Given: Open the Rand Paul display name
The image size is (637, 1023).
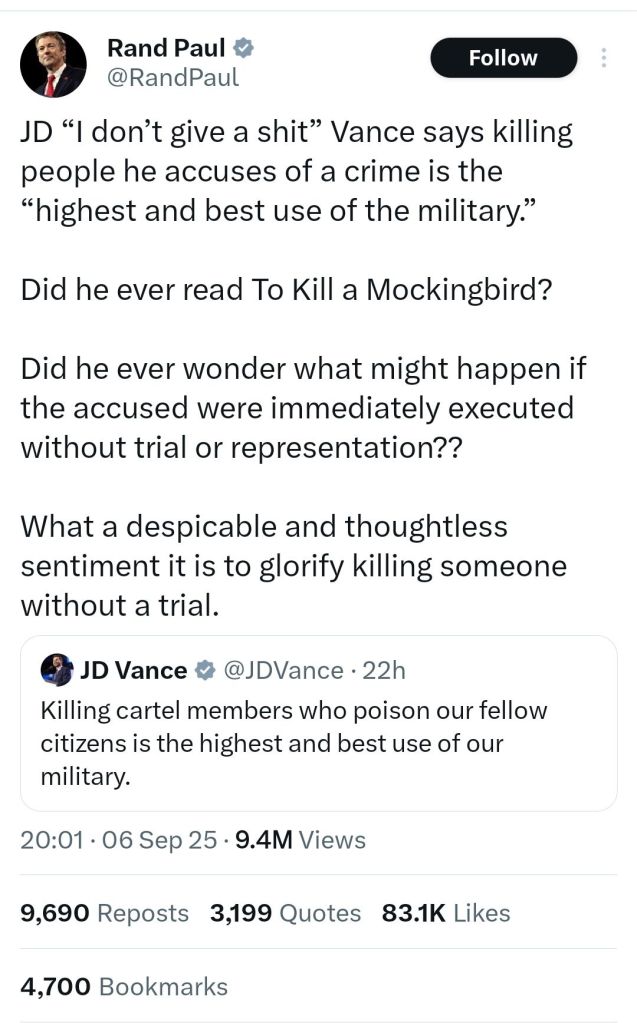Looking at the screenshot, I should pos(165,47).
